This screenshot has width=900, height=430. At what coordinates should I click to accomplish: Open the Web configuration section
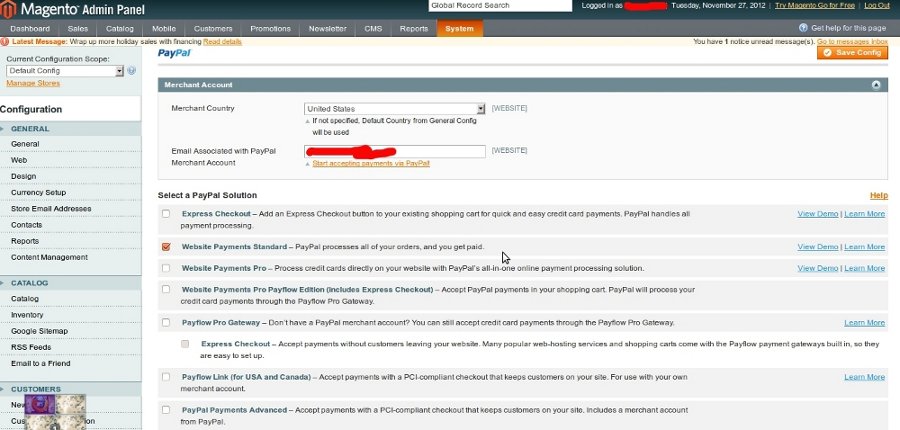point(19,160)
